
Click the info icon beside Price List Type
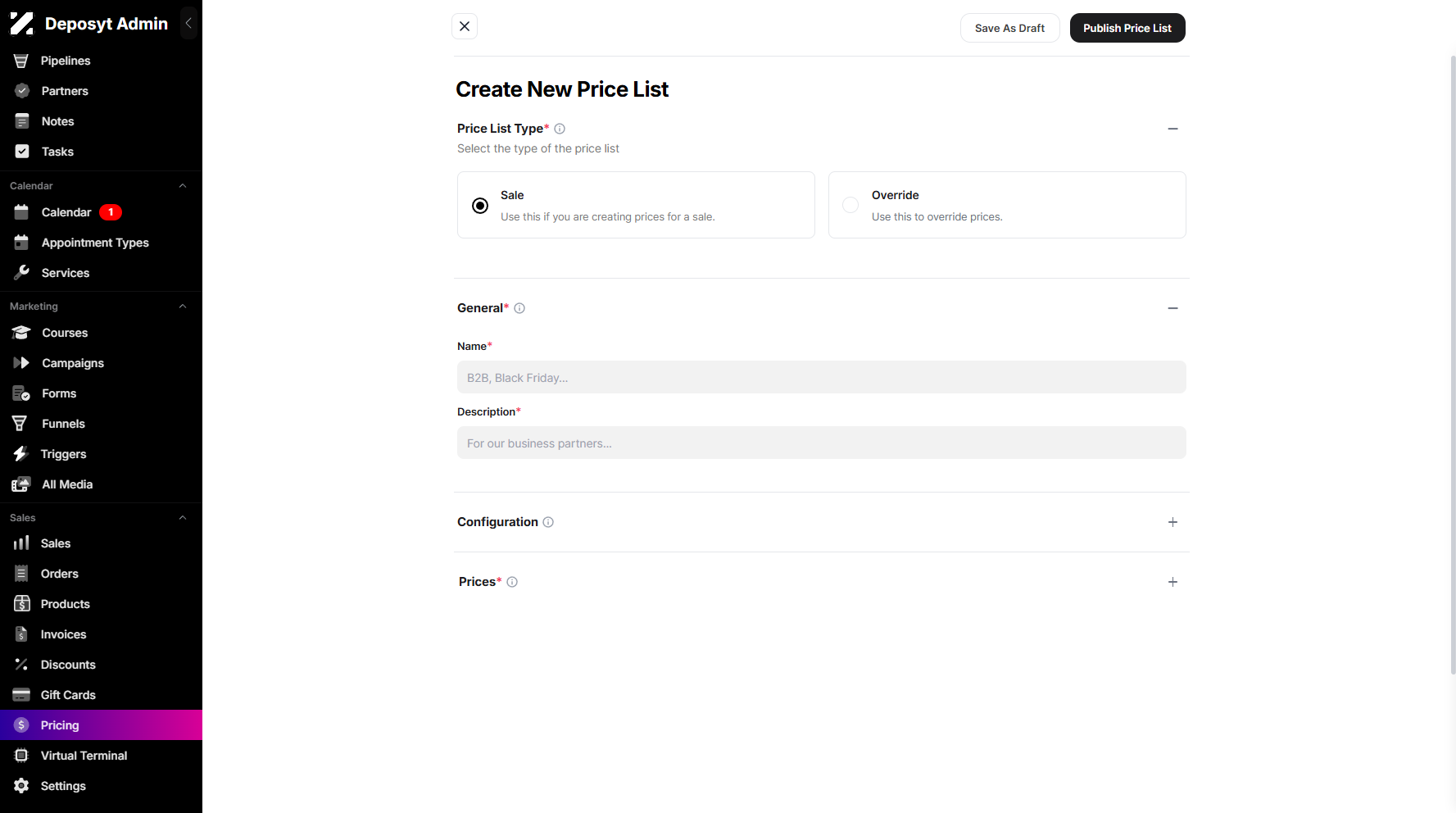click(x=560, y=129)
